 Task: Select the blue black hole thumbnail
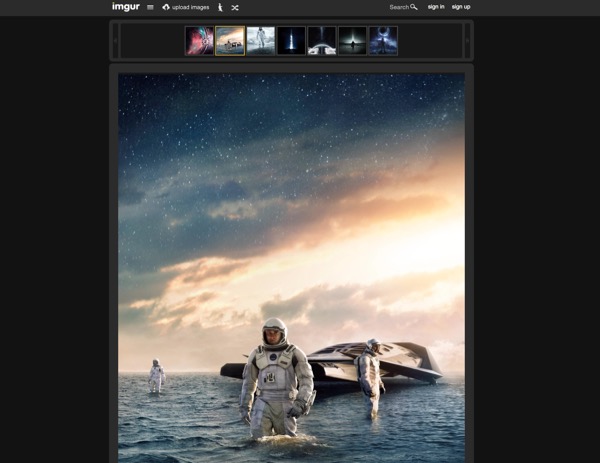click(x=383, y=41)
